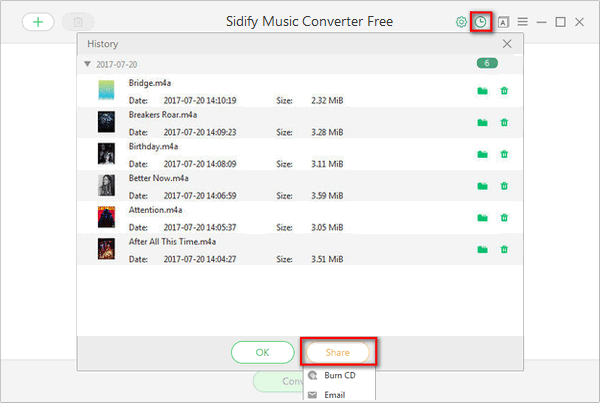The image size is (600, 404).
Task: Choose Burn CD from share menu
Action: pyautogui.click(x=339, y=375)
